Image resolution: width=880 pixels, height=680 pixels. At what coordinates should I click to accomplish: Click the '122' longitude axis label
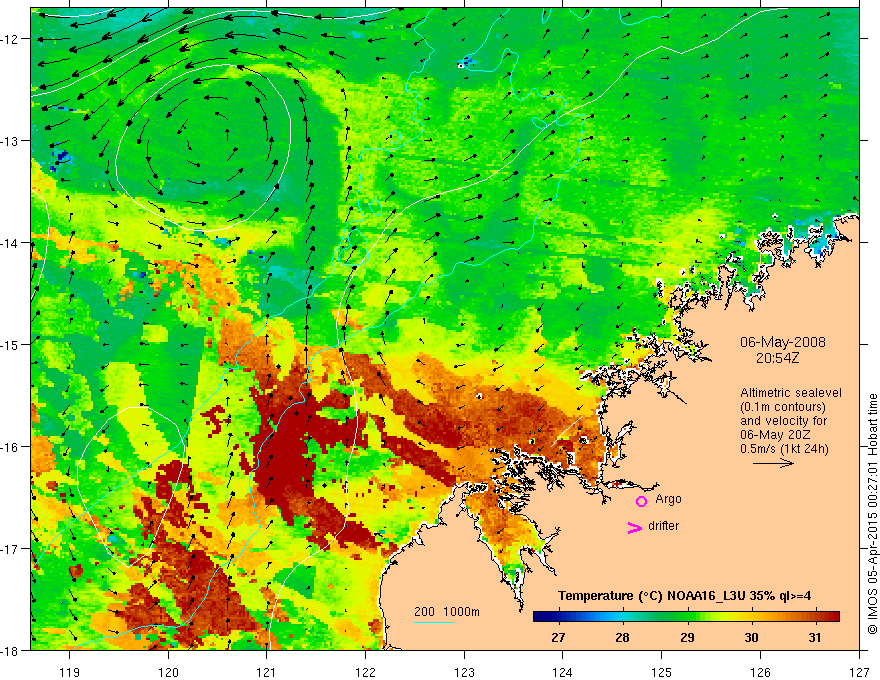(x=365, y=672)
